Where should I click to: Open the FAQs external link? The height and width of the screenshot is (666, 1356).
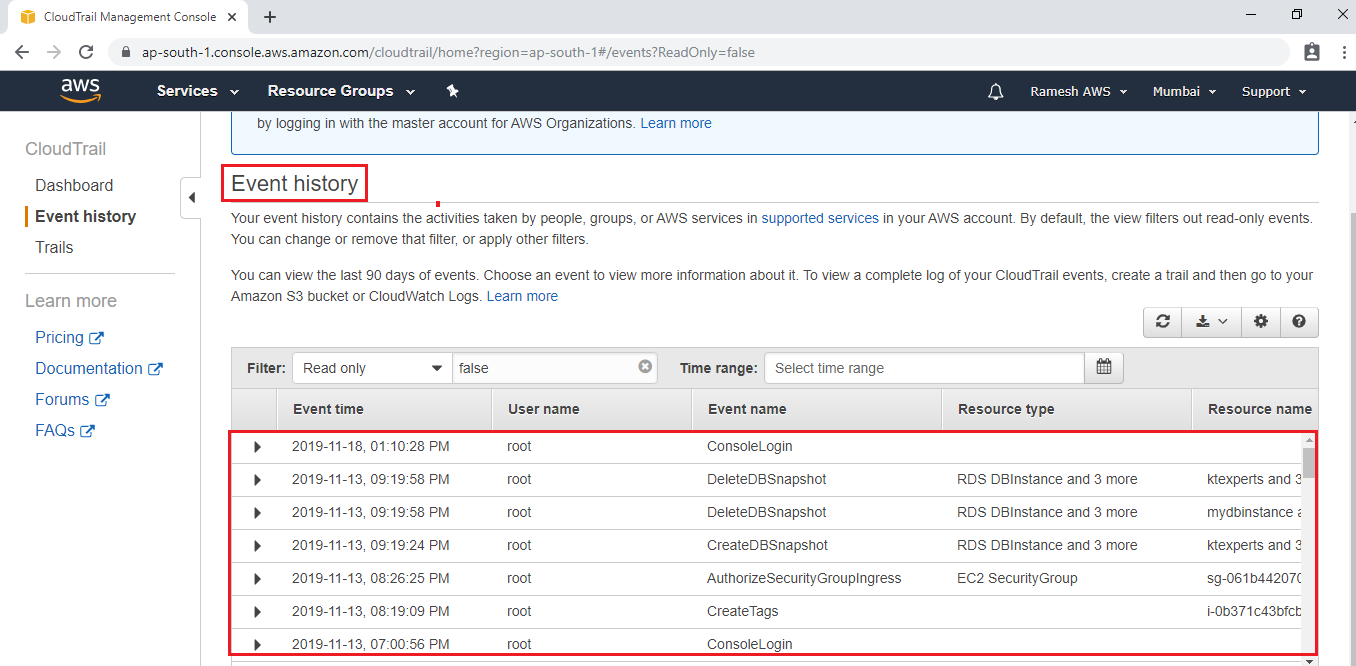65,430
